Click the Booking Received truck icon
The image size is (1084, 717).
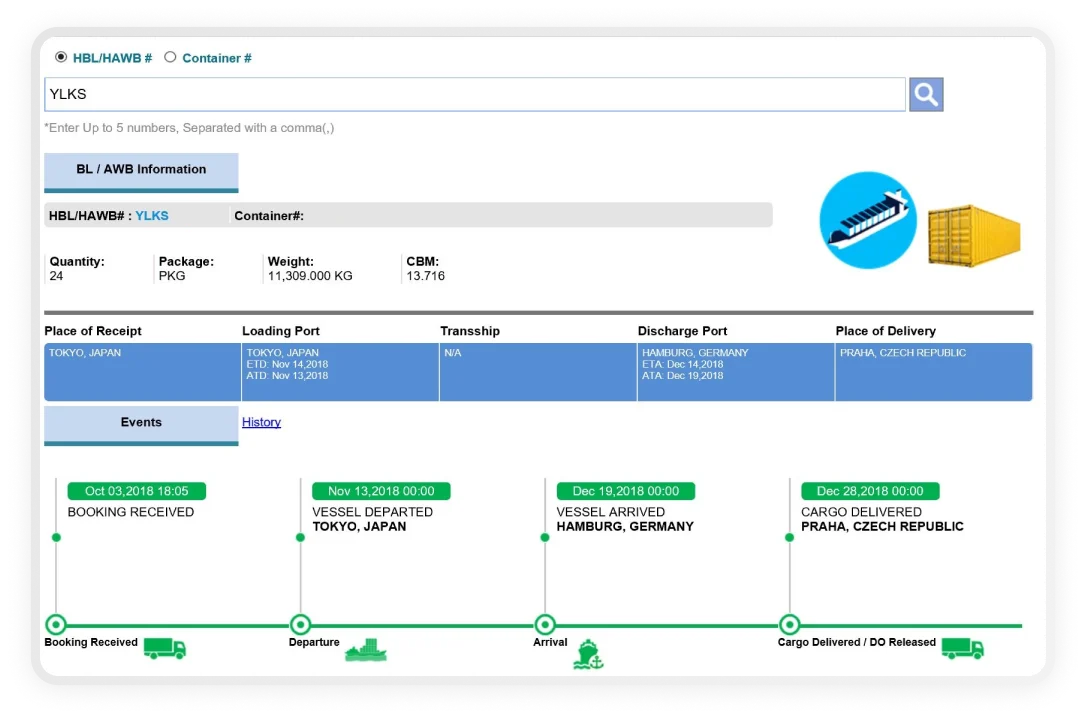[165, 648]
